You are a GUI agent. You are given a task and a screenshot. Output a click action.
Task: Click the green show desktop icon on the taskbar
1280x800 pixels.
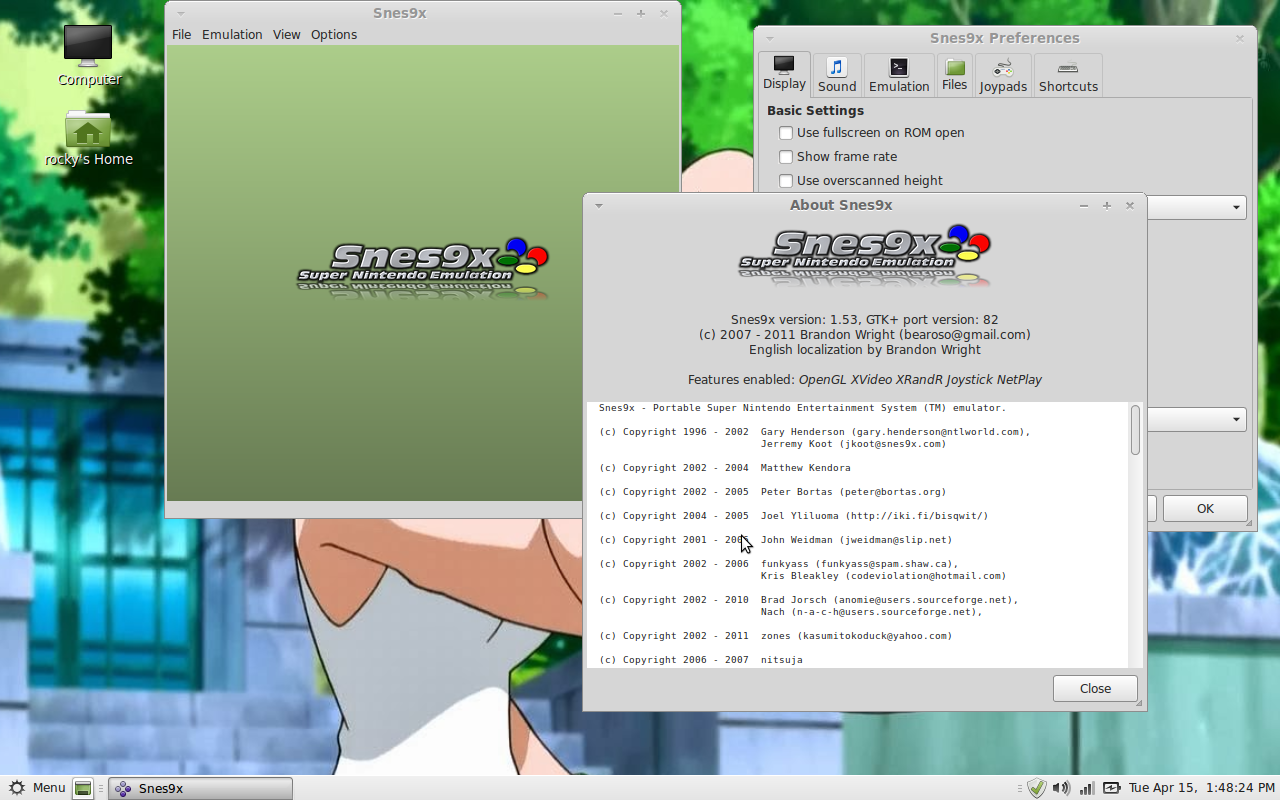83,788
